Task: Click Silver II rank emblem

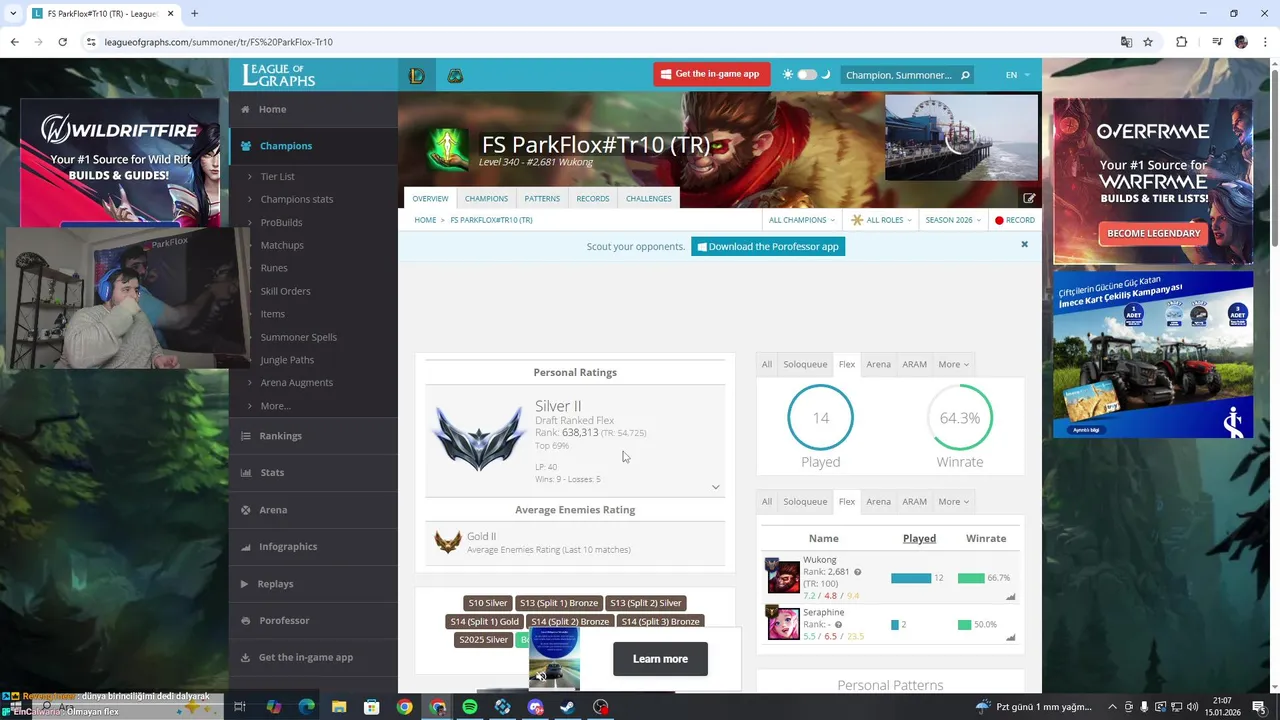Action: point(479,438)
